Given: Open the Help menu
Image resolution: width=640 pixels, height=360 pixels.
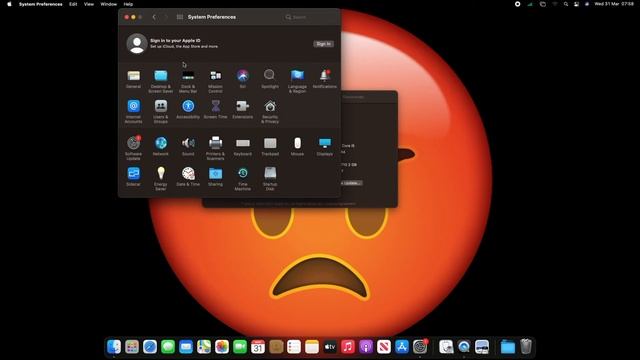Looking at the screenshot, I should click(128, 4).
